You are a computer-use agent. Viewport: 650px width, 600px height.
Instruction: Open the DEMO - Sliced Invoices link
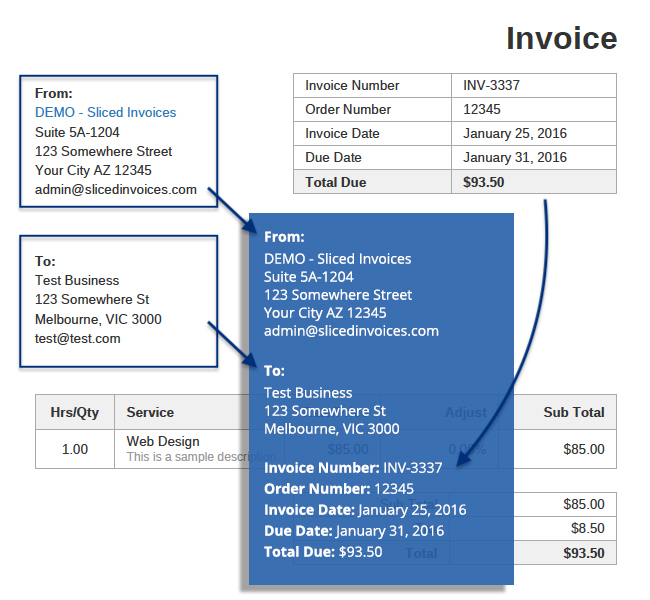tap(105, 113)
